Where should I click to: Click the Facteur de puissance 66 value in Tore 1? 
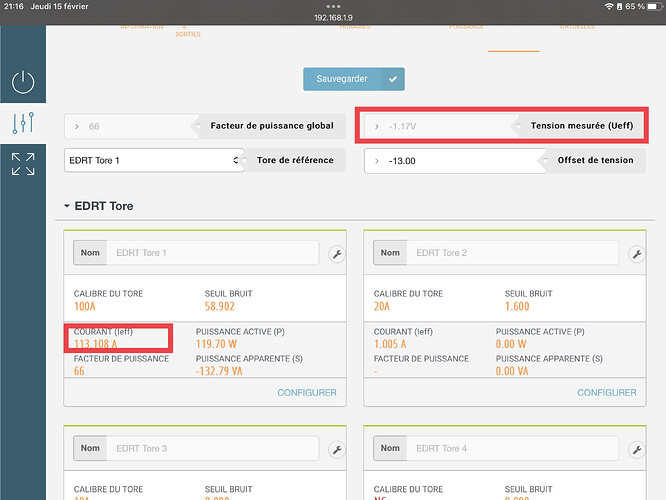click(x=79, y=371)
